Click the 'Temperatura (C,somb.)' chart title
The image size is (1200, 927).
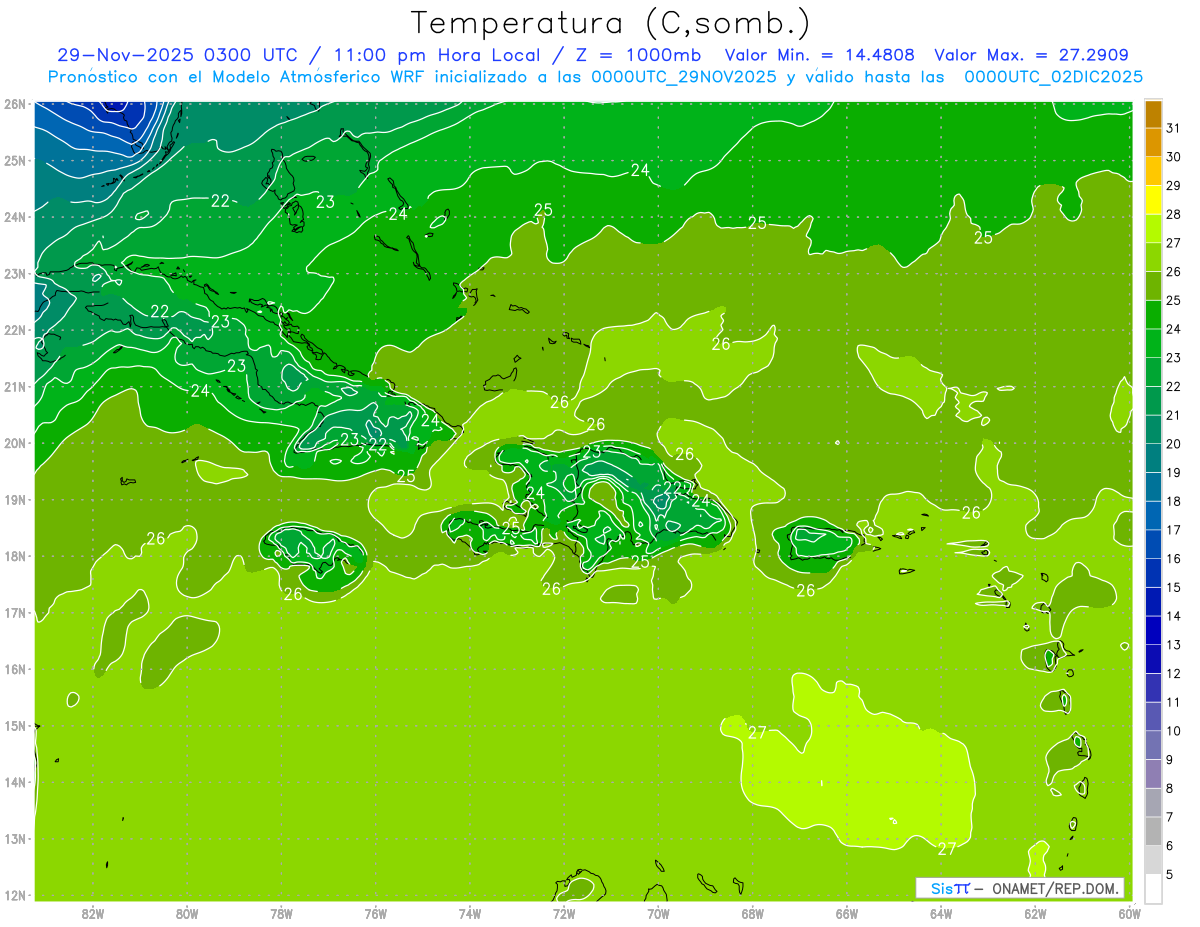[x=611, y=23]
